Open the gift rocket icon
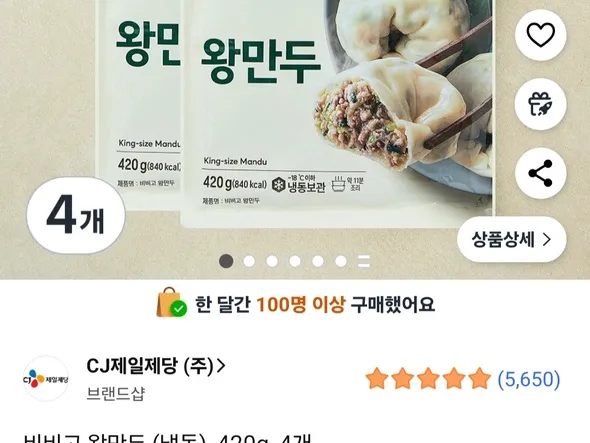Viewport: 590px width, 443px height. 540,104
